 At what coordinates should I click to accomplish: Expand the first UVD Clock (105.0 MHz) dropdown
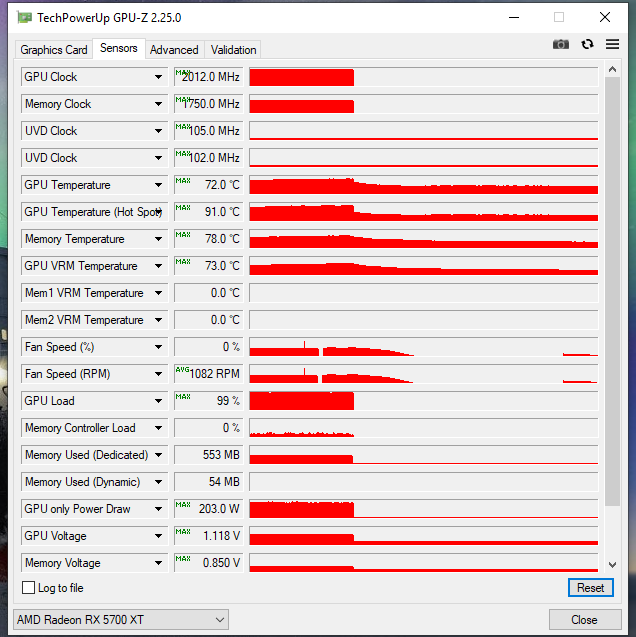[158, 131]
